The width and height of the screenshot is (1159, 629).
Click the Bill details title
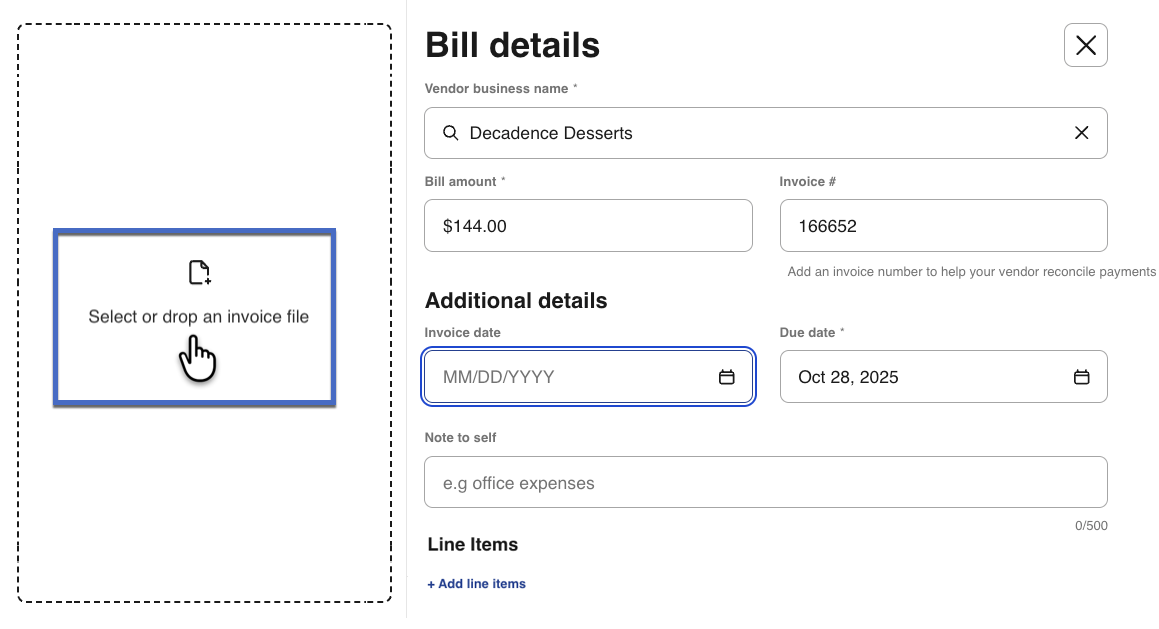(x=512, y=45)
